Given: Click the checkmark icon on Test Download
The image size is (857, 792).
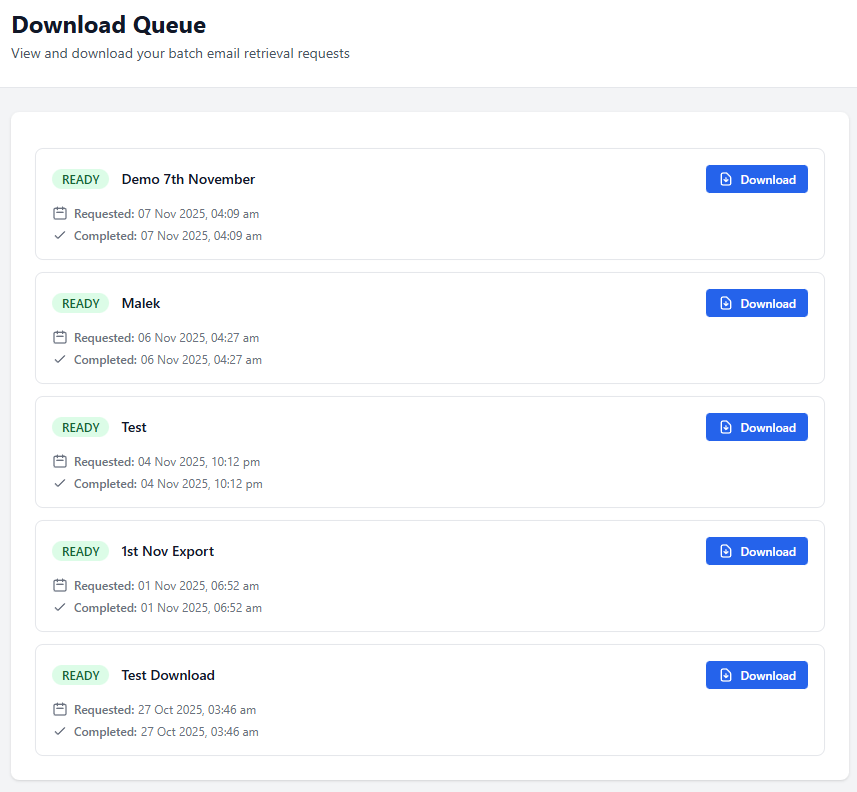Looking at the screenshot, I should 59,731.
